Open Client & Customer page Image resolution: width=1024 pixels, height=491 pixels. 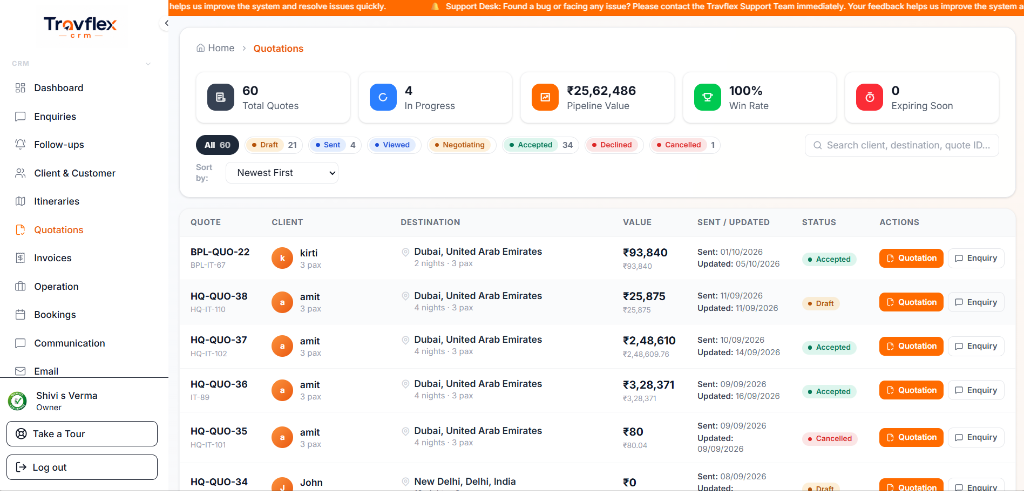tap(74, 173)
